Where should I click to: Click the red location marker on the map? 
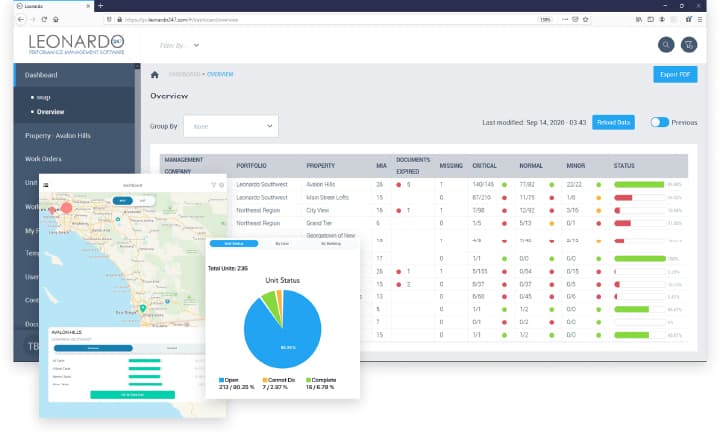click(67, 208)
